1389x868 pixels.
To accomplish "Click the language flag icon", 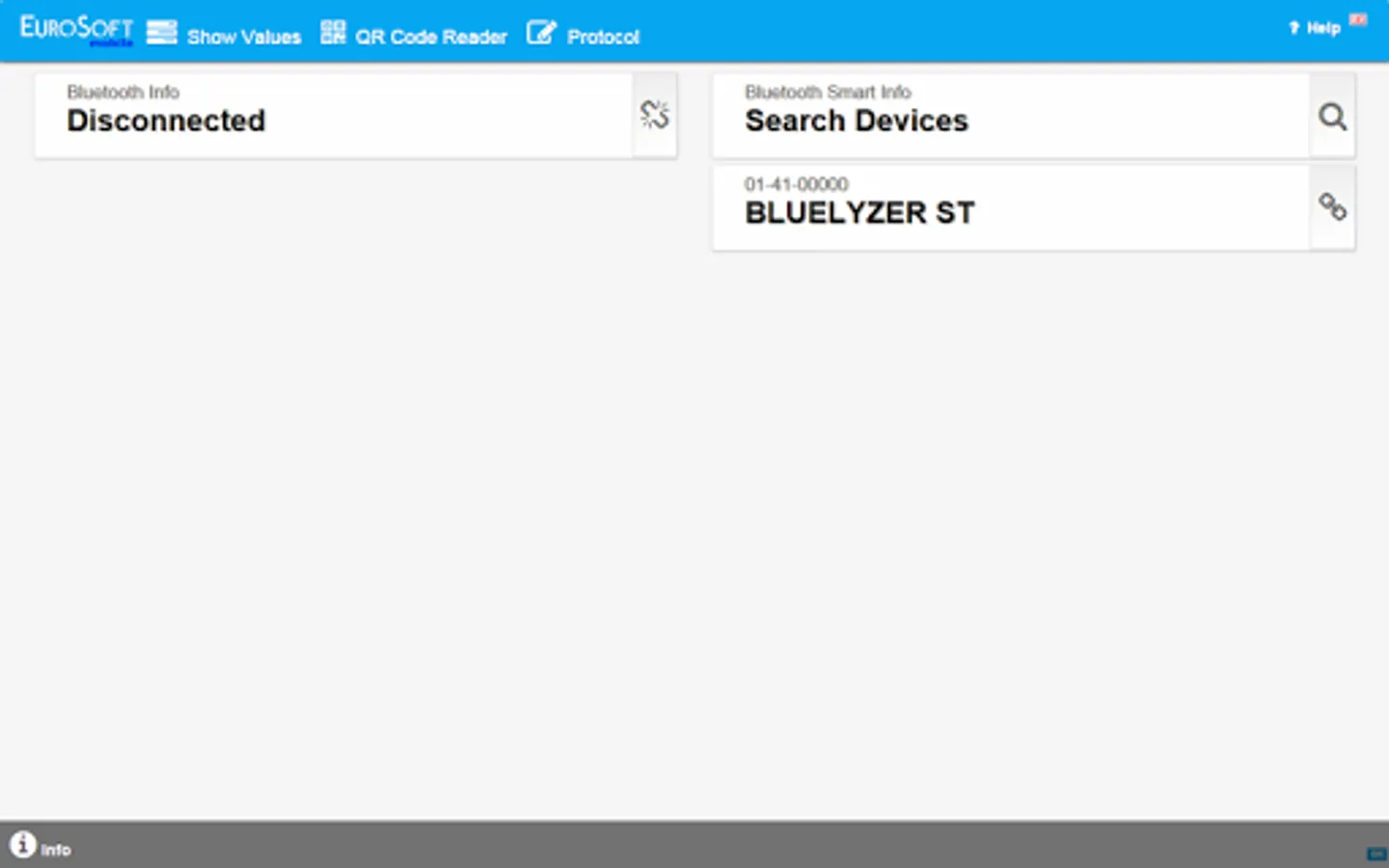I will click(x=1358, y=19).
